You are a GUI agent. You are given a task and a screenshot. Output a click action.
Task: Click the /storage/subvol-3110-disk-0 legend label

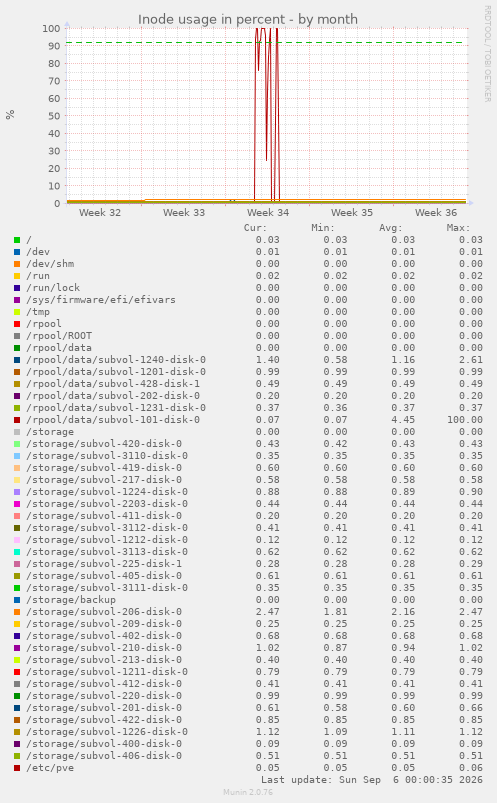pyautogui.click(x=107, y=456)
